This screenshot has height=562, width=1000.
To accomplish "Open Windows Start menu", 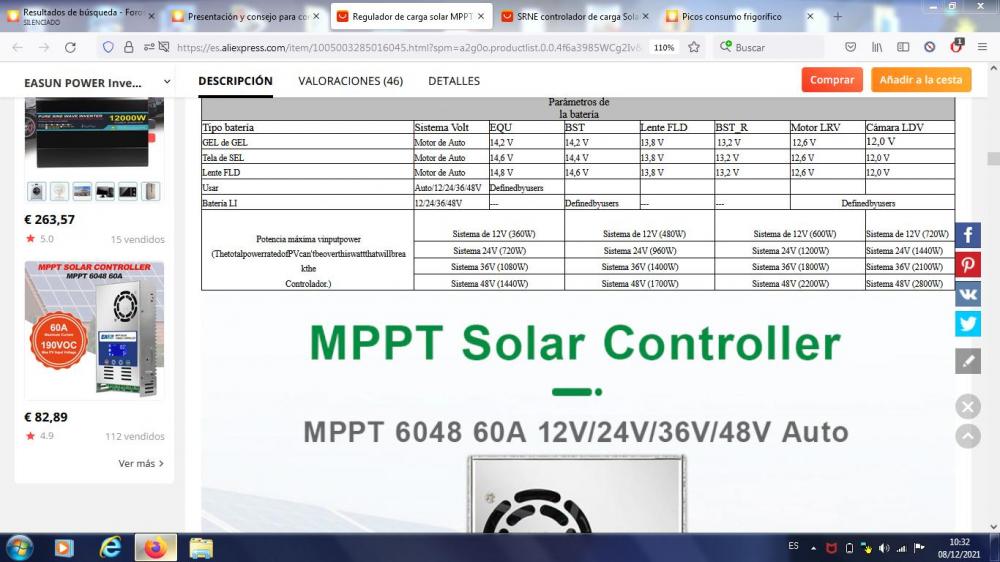I will coord(20,548).
